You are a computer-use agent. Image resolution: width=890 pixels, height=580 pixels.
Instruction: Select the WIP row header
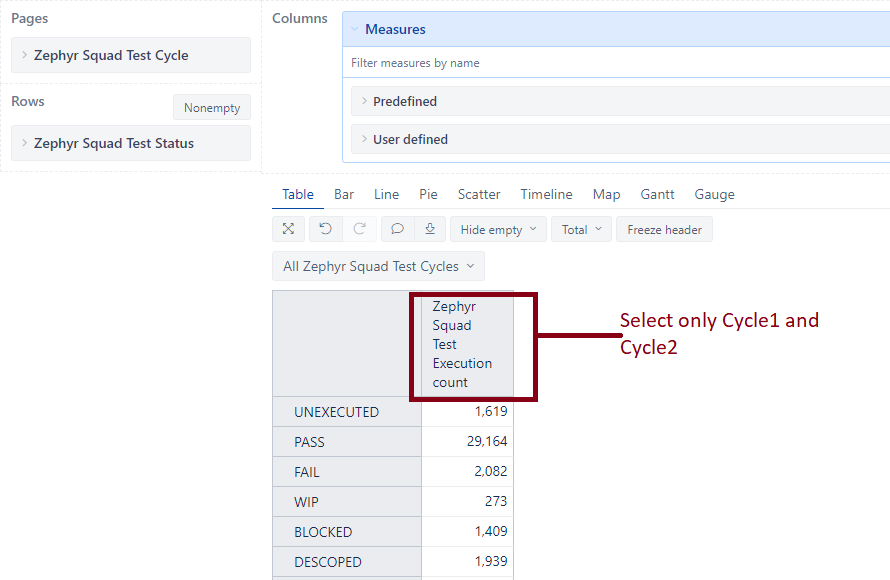tap(347, 502)
